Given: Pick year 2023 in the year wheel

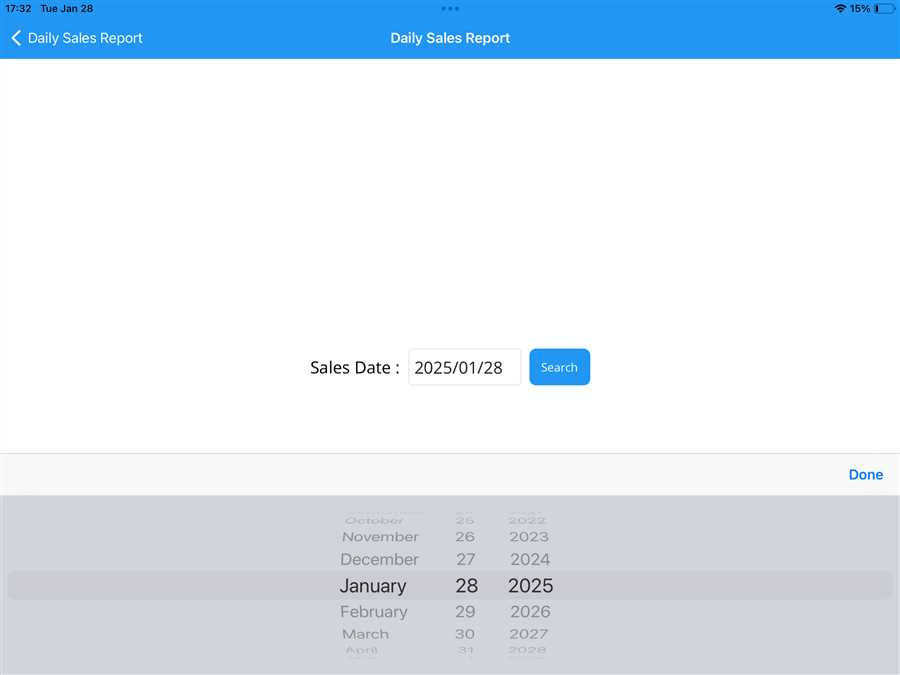Looking at the screenshot, I should [529, 537].
